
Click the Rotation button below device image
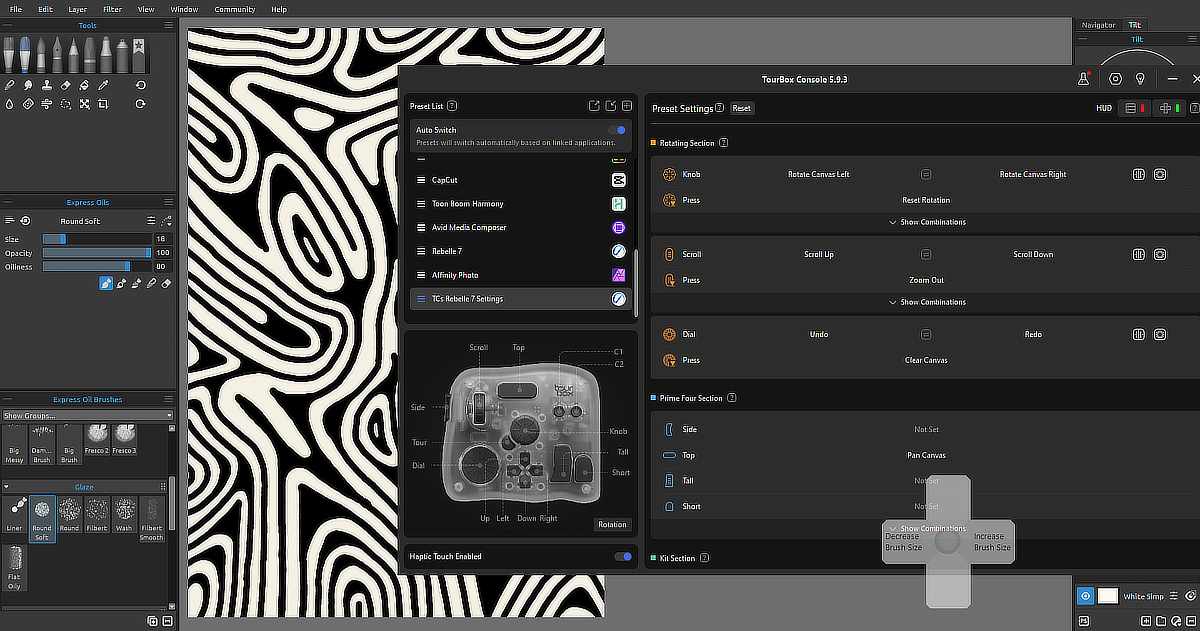tap(612, 524)
